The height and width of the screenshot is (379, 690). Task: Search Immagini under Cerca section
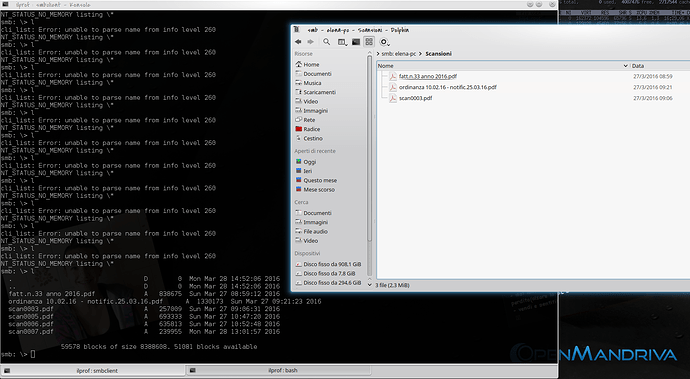[x=312, y=222]
